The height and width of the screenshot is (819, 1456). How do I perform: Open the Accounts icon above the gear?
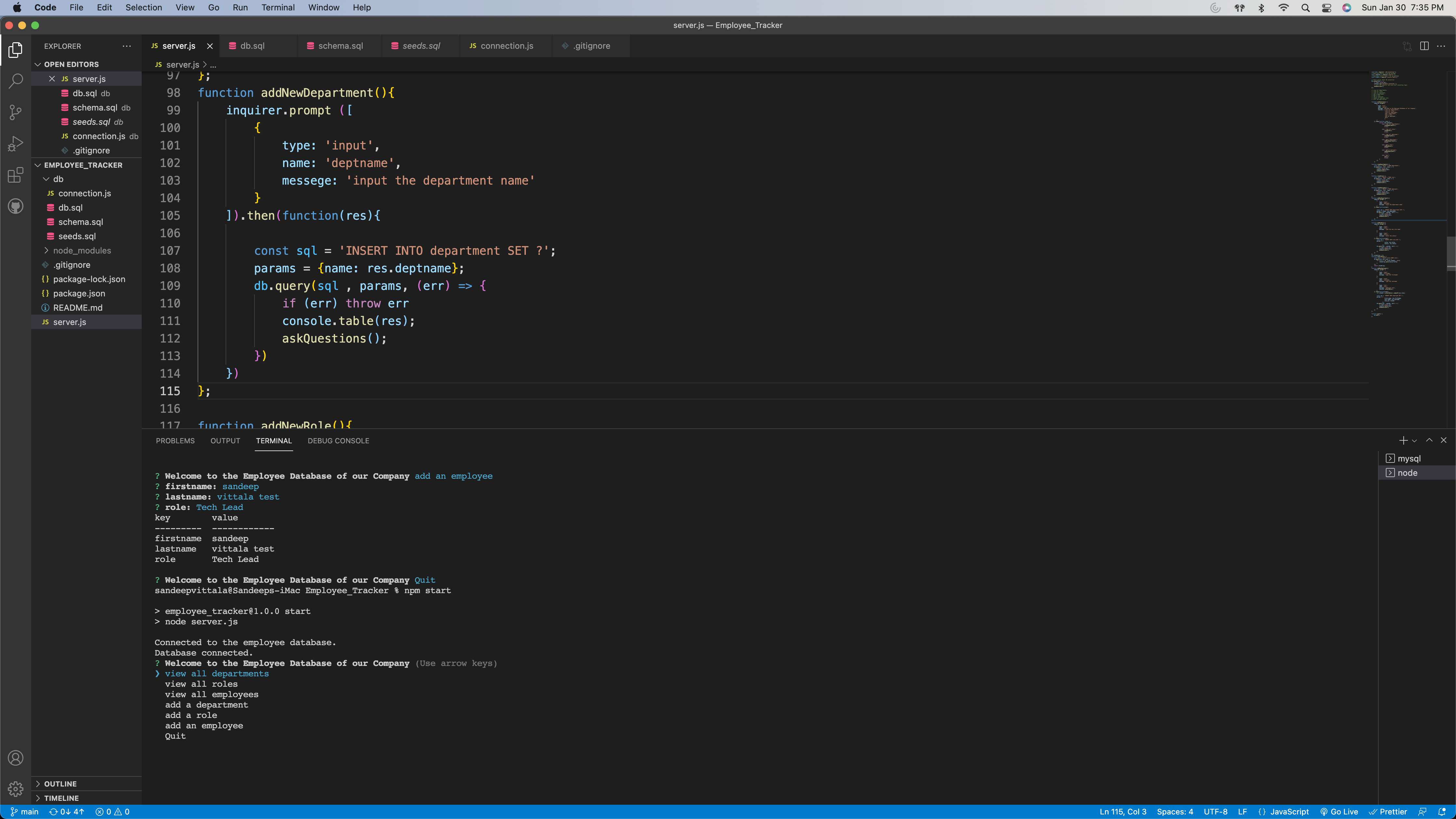pos(15,758)
